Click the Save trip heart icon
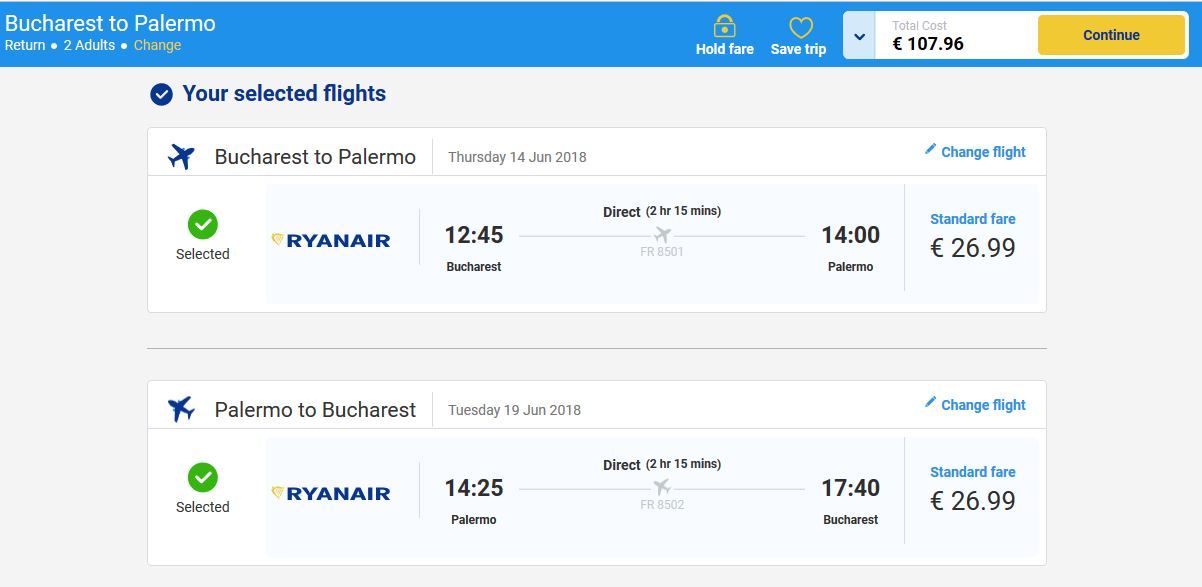This screenshot has width=1202, height=587. point(801,28)
